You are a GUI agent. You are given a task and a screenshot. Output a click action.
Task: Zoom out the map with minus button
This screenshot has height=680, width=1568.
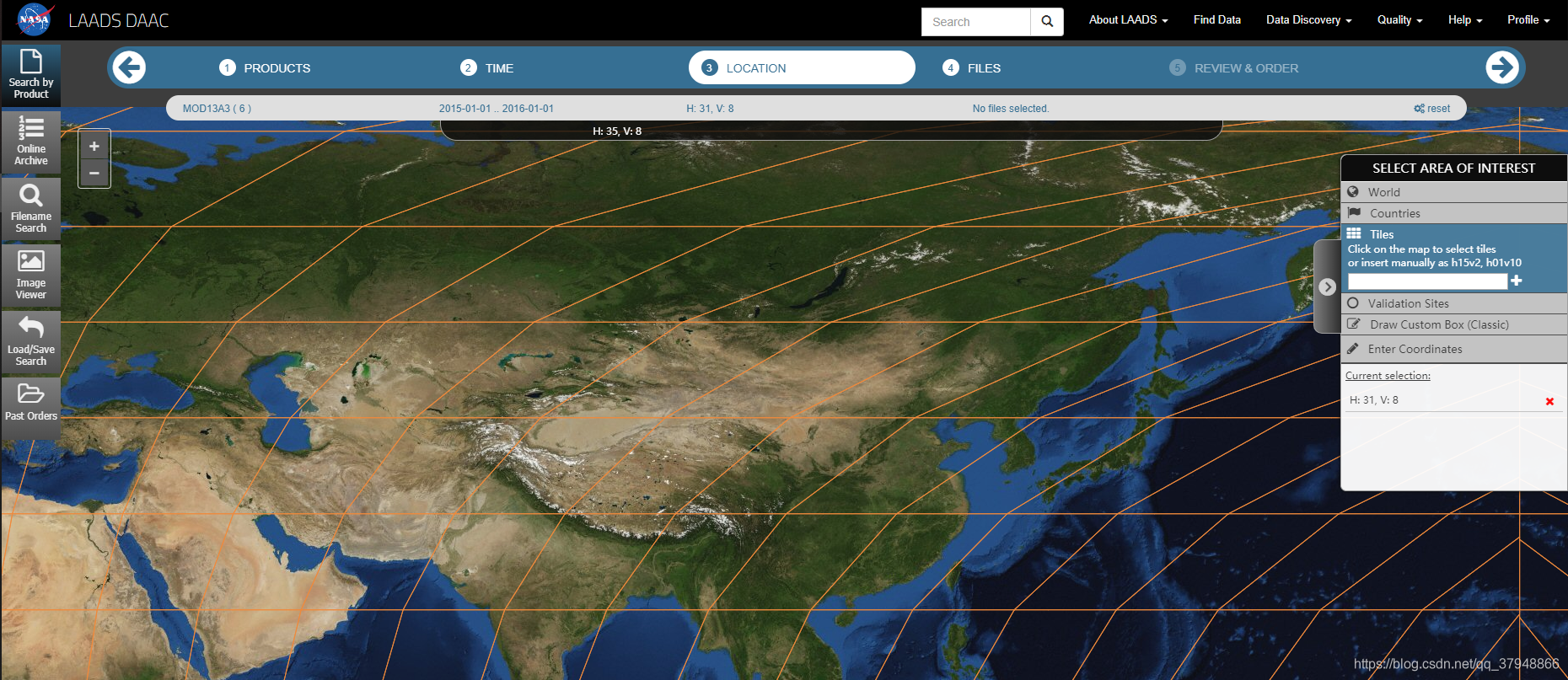(x=94, y=173)
